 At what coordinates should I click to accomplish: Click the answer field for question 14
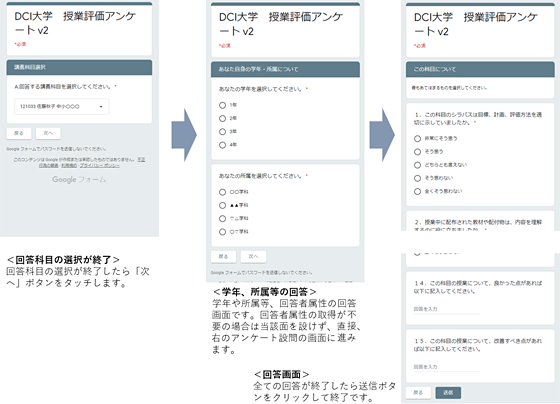tap(446, 309)
